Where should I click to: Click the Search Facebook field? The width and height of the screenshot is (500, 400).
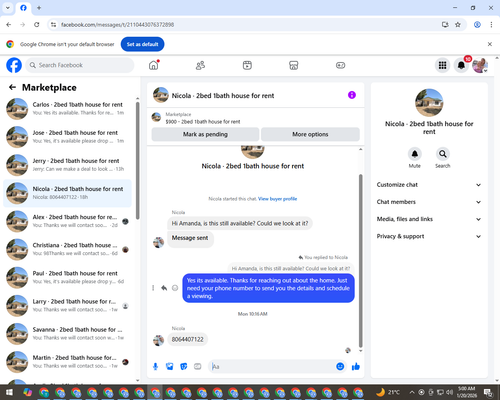point(80,65)
